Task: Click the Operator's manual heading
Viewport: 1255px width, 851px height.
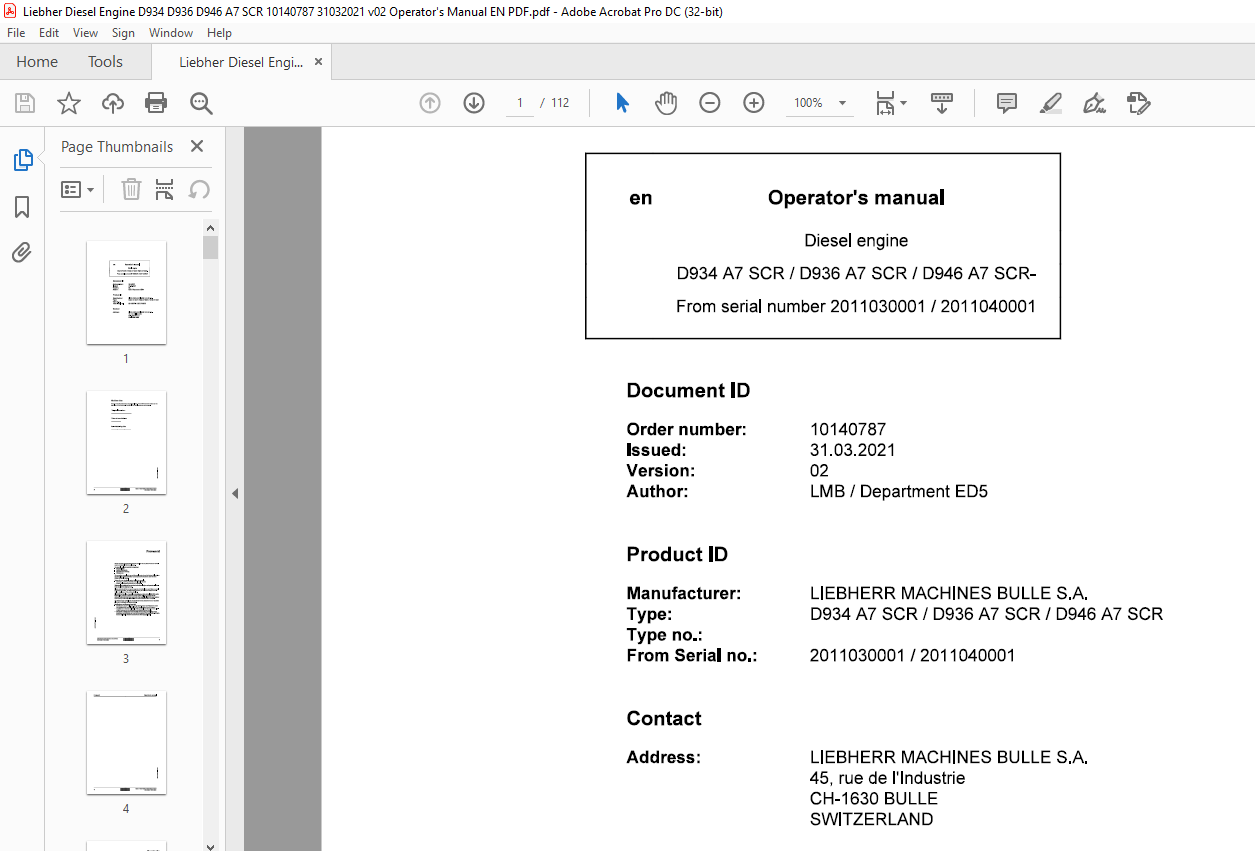Action: (856, 198)
